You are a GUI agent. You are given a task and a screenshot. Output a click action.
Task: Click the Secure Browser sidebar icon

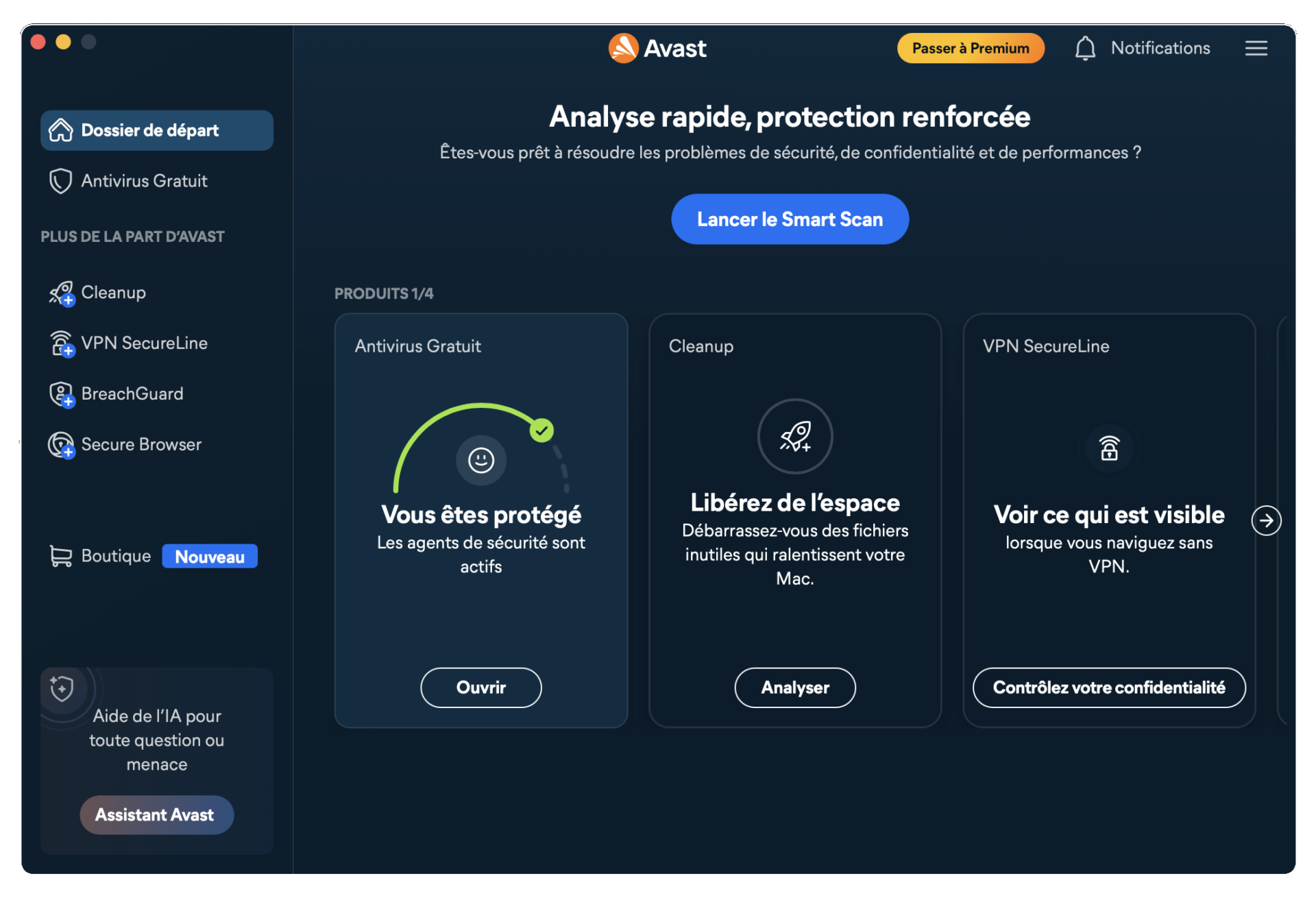[x=62, y=445]
